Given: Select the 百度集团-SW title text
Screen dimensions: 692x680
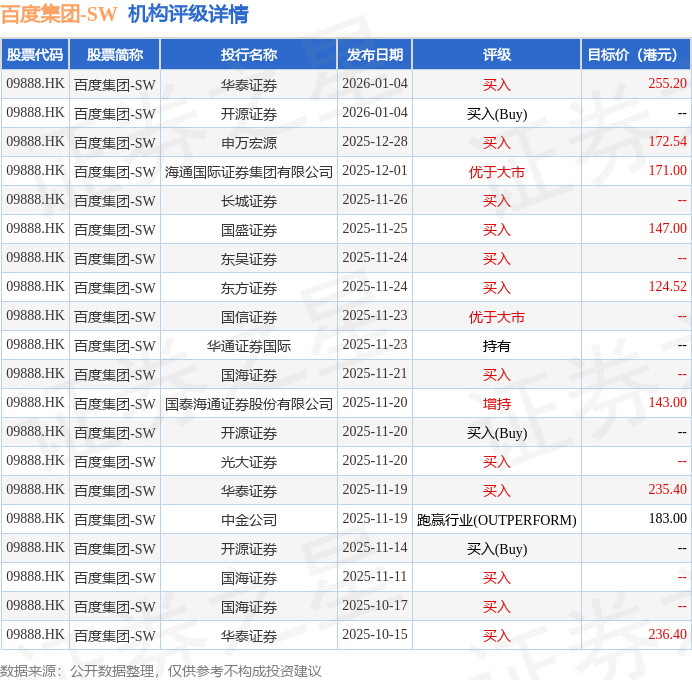Looking at the screenshot, I should (x=59, y=14).
